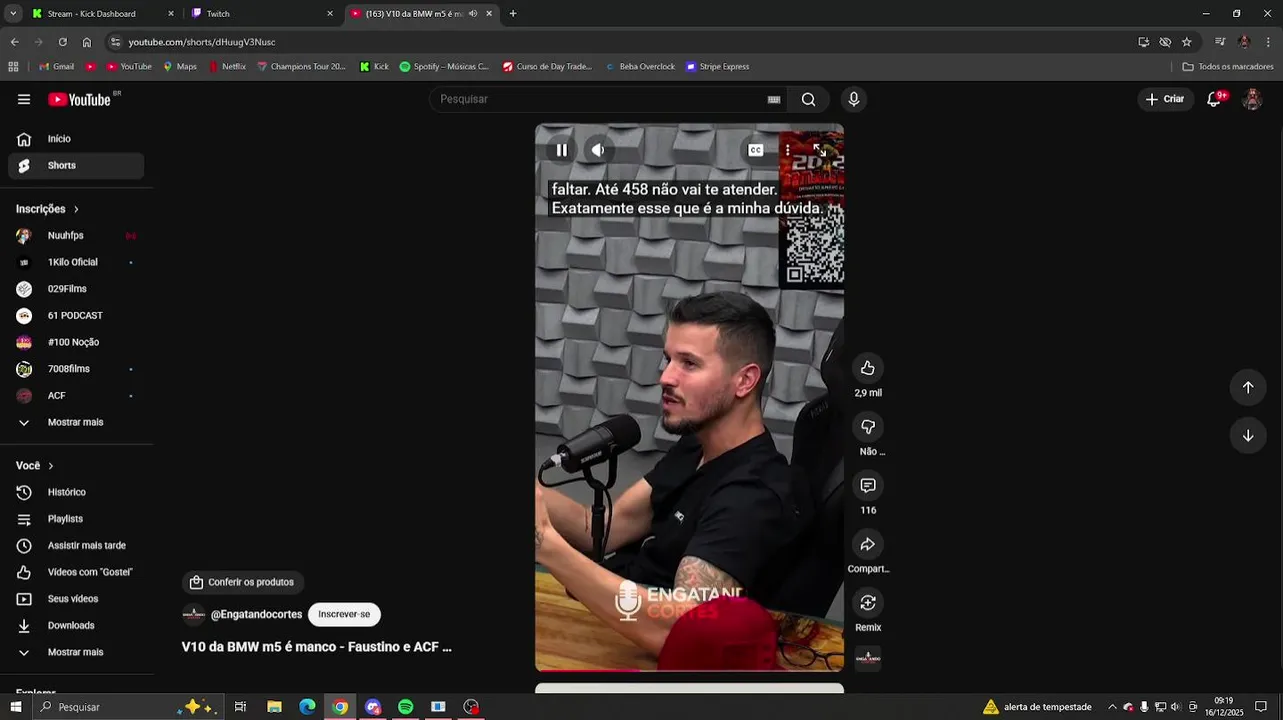Screen dimensions: 1283x720
Task: Open the YouTube hamburger guide menu
Action: pyautogui.click(x=24, y=99)
